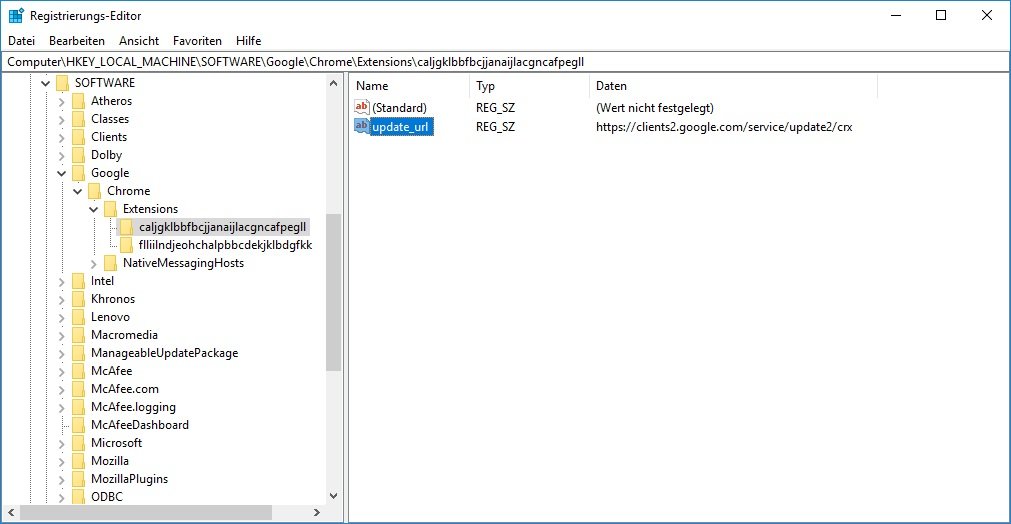Viewport: 1011px width, 524px height.
Task: Collapse the Google key
Action: coord(61,173)
